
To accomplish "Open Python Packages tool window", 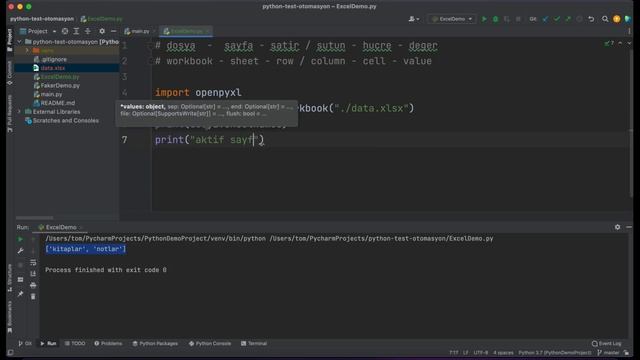I will pos(155,344).
